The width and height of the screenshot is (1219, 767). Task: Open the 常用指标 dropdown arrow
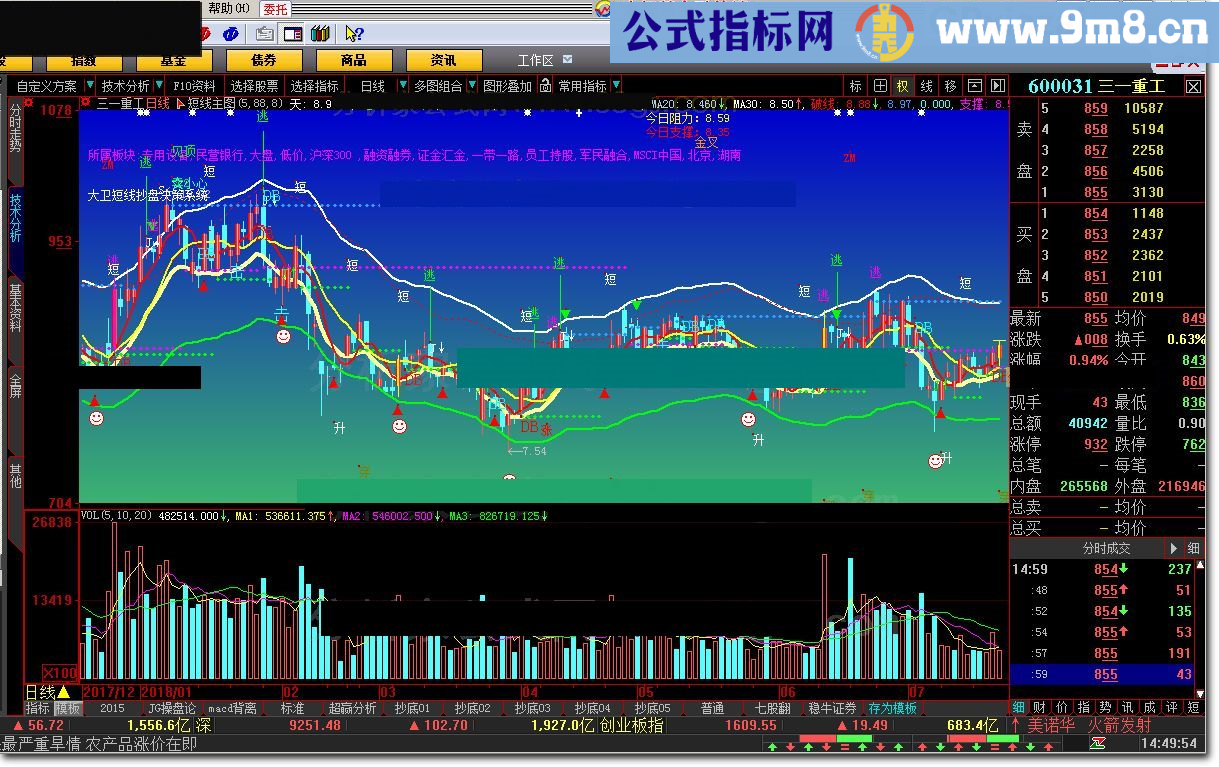[615, 85]
